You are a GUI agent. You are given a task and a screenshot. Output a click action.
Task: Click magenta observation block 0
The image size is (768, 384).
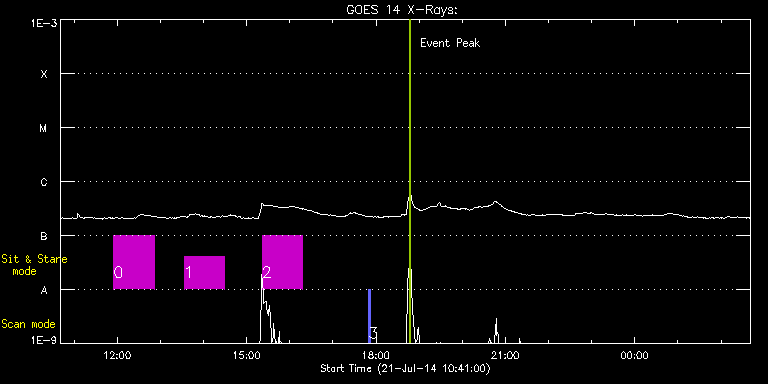134,262
